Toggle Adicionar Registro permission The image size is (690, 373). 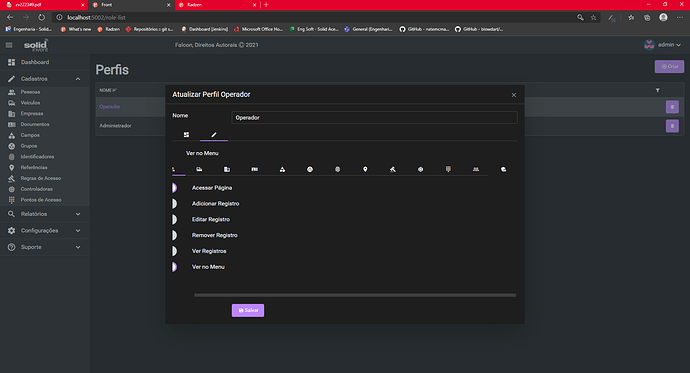[x=175, y=204]
